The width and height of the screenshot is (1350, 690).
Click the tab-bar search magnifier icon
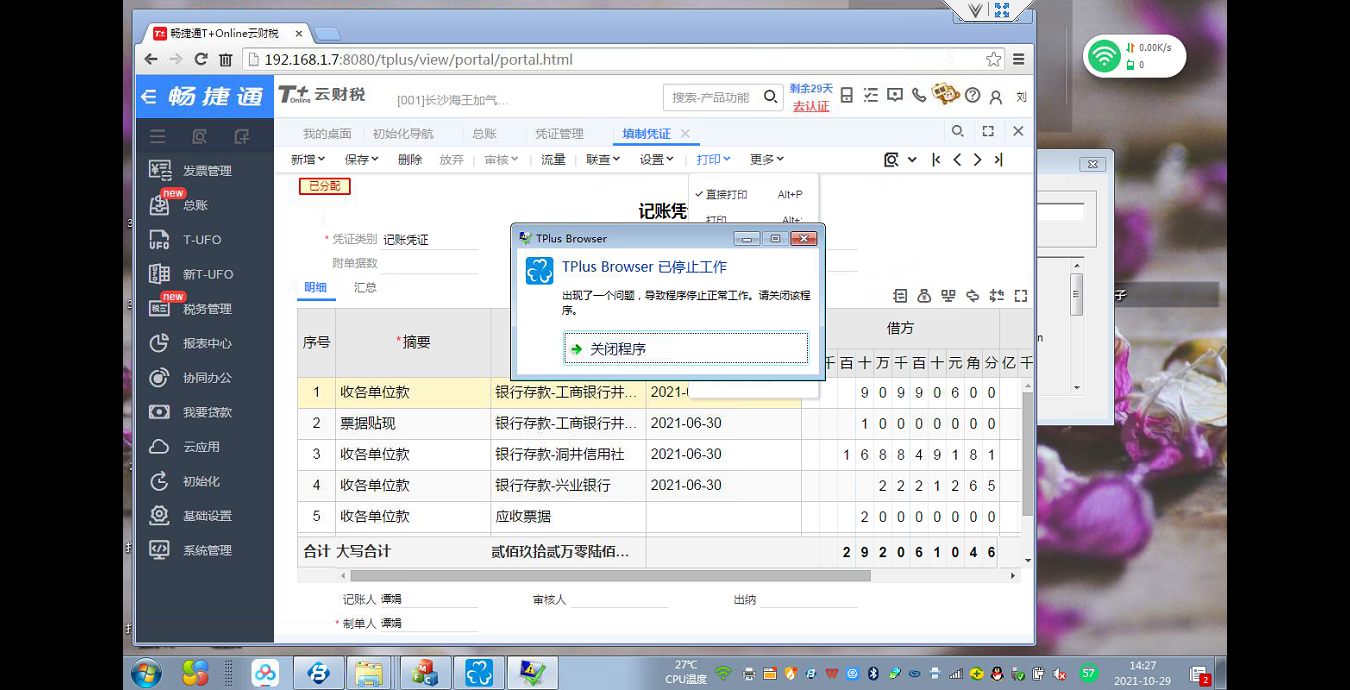958,131
